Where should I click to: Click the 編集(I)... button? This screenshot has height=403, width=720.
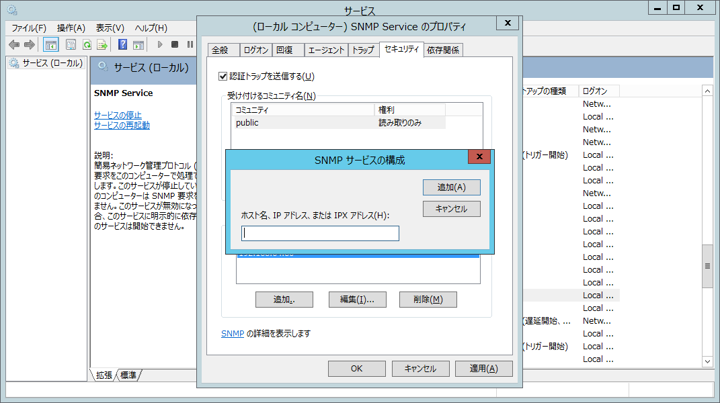tap(357, 300)
